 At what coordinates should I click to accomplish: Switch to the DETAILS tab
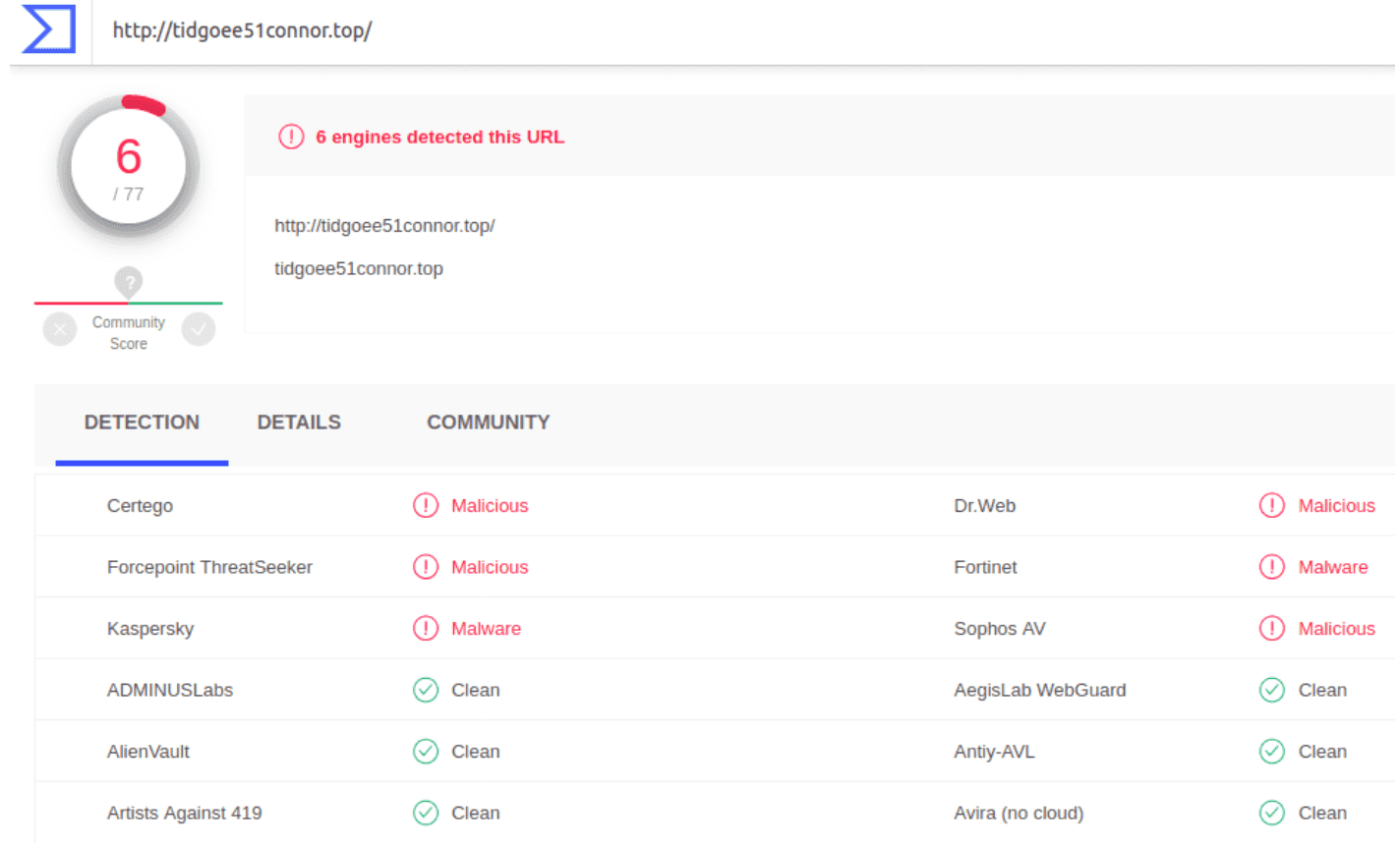point(299,423)
